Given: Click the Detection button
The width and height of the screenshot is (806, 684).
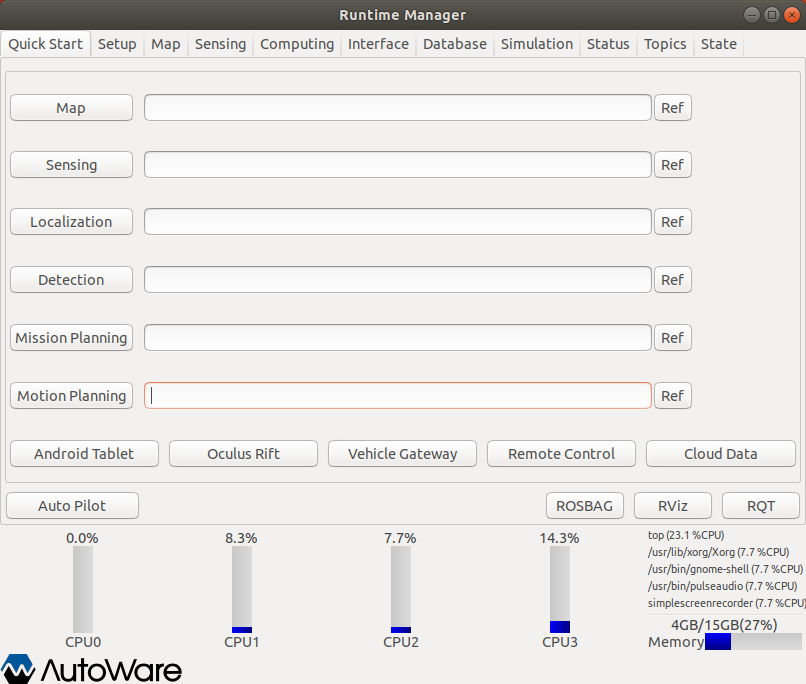Looking at the screenshot, I should [71, 280].
